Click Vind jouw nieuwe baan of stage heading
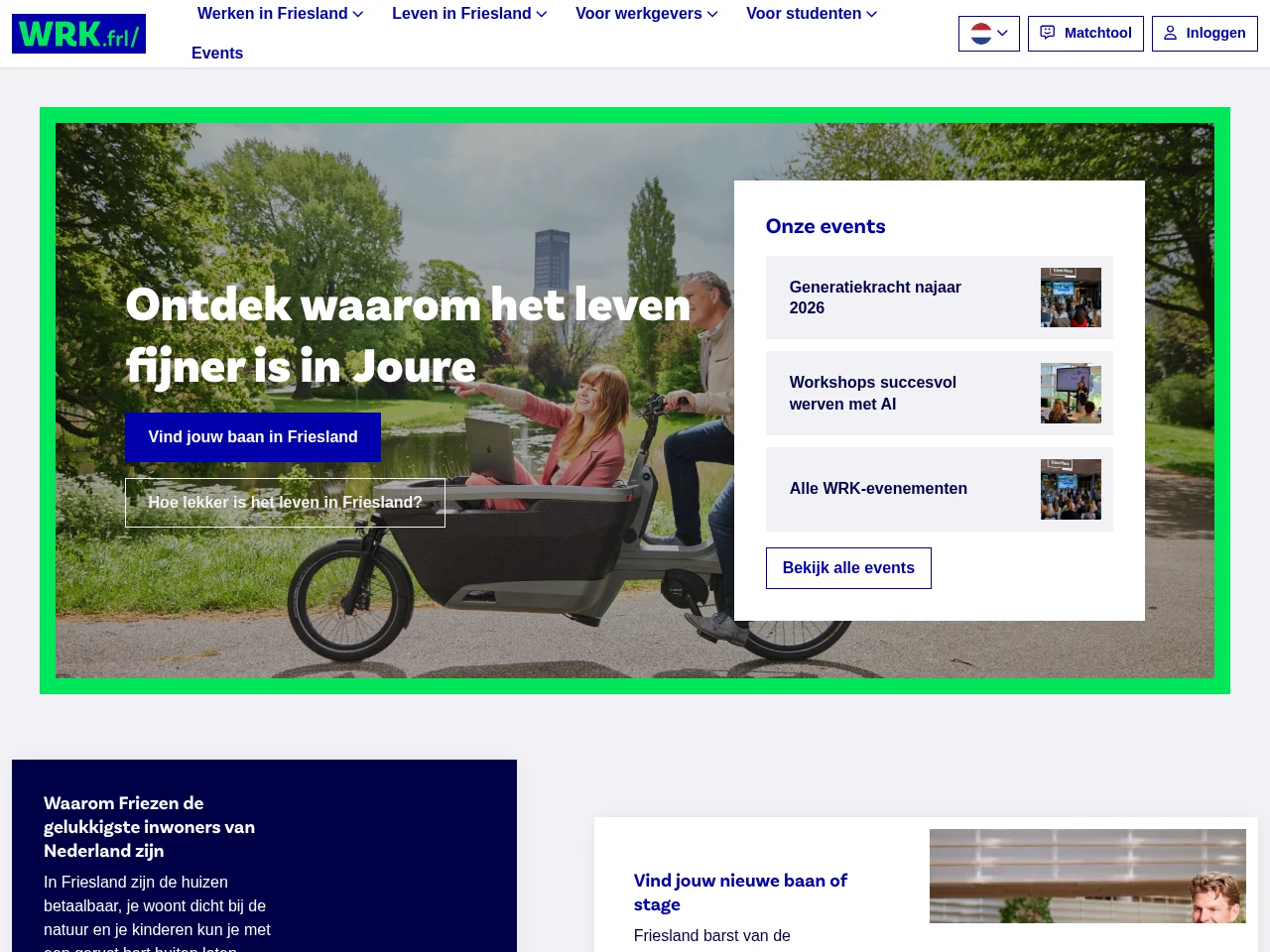 [x=740, y=892]
